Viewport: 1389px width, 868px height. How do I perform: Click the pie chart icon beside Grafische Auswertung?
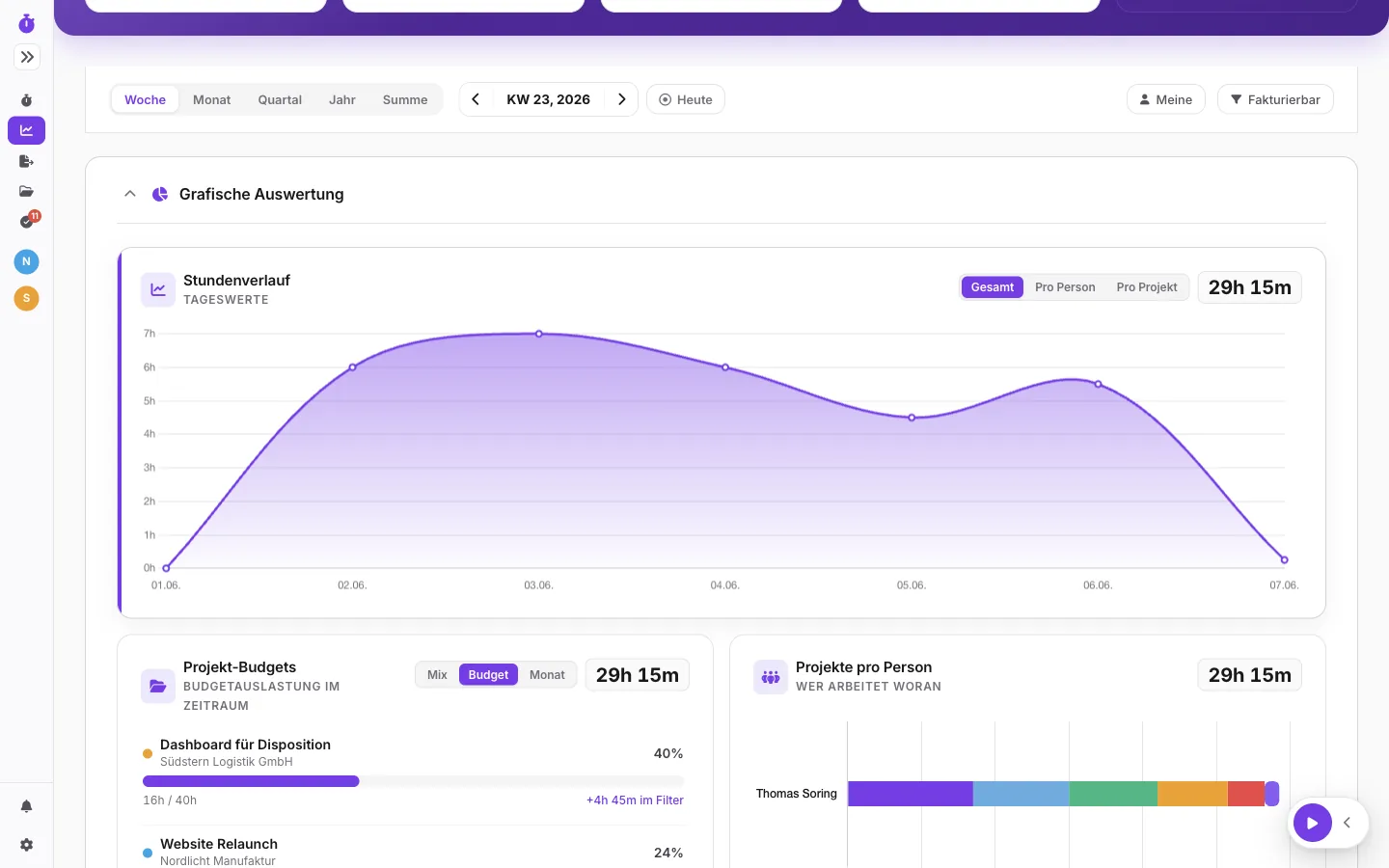160,194
